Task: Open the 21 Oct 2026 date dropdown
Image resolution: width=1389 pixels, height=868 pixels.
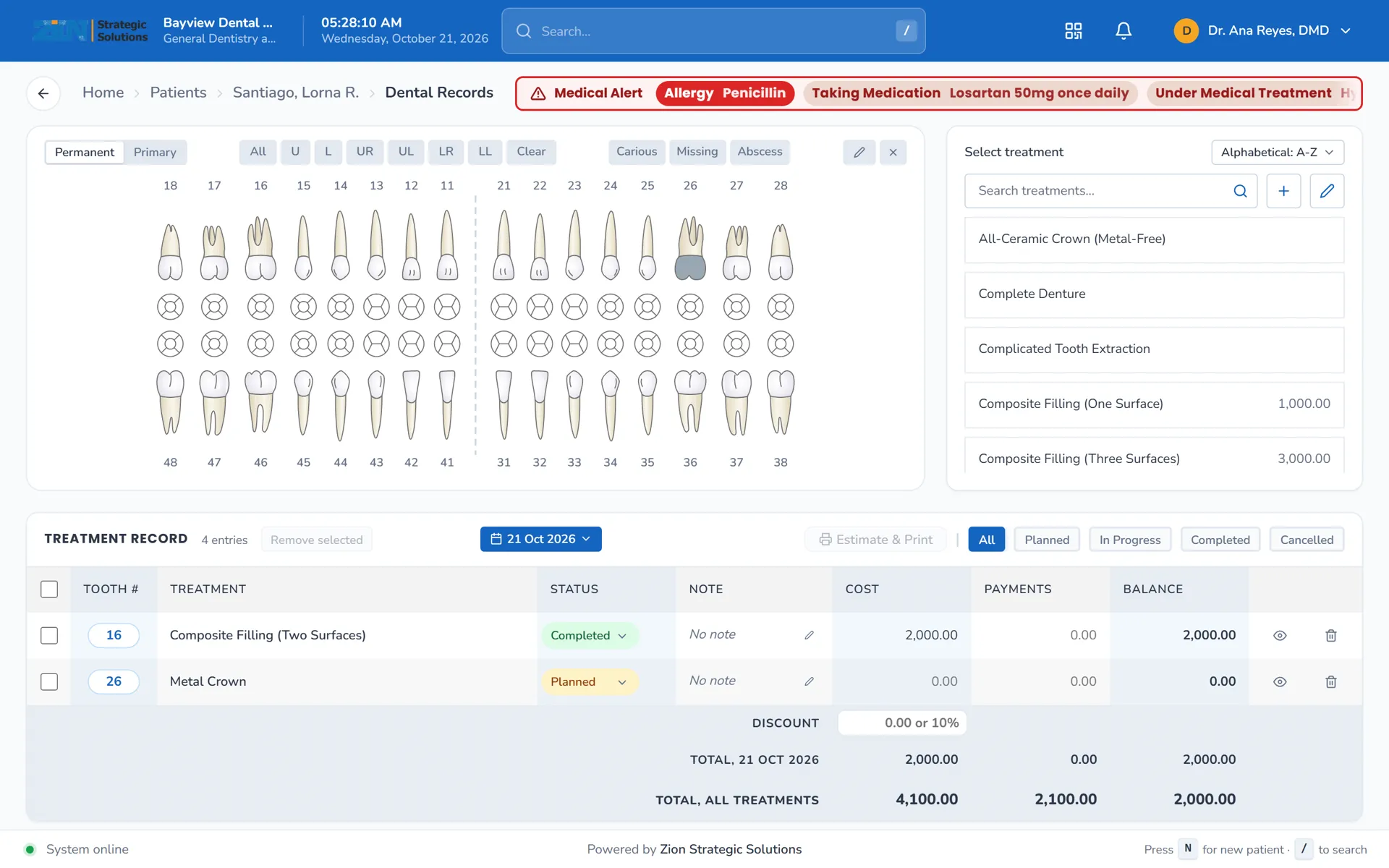Action: (x=540, y=539)
